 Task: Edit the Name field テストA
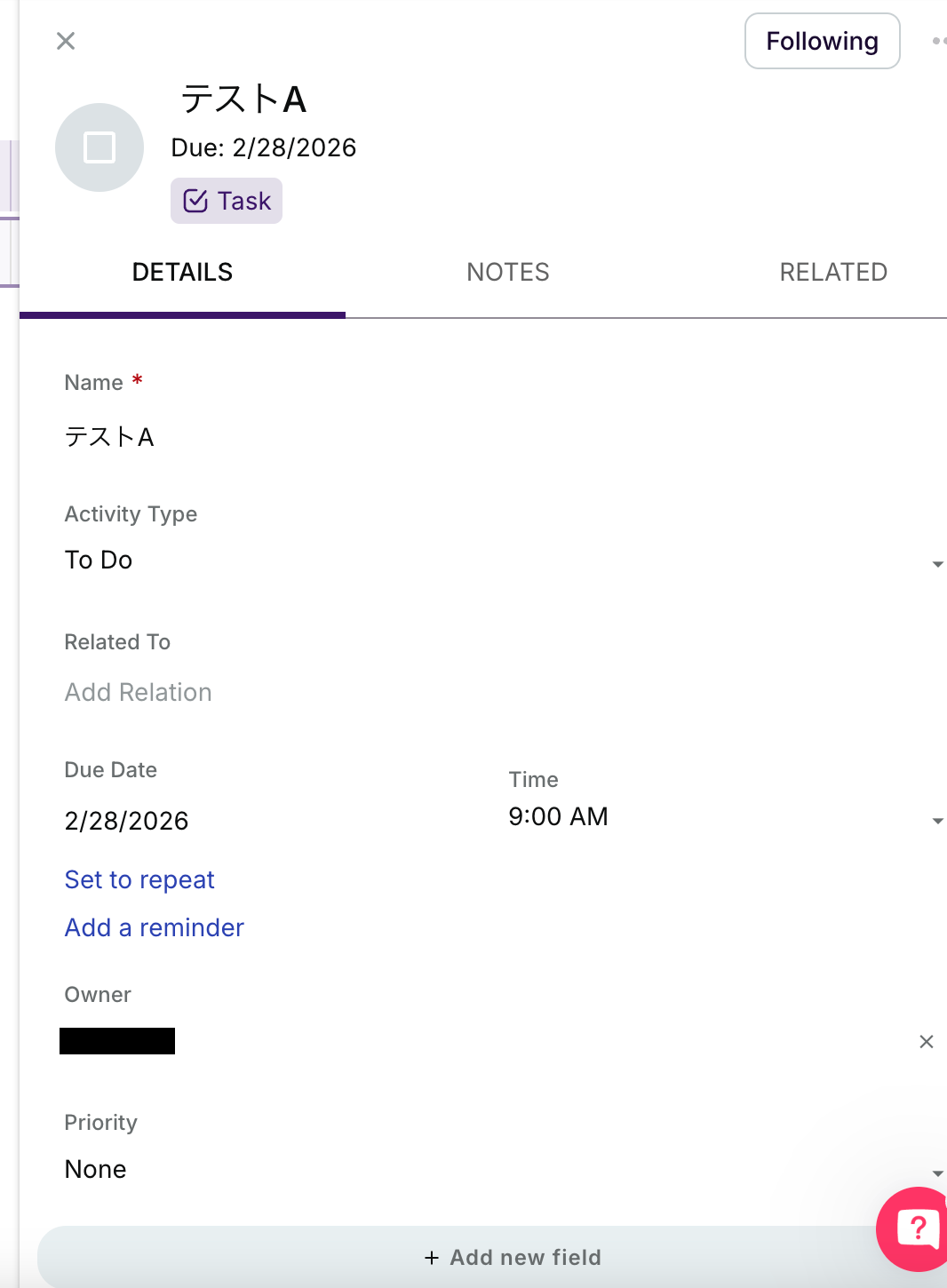[x=267, y=437]
